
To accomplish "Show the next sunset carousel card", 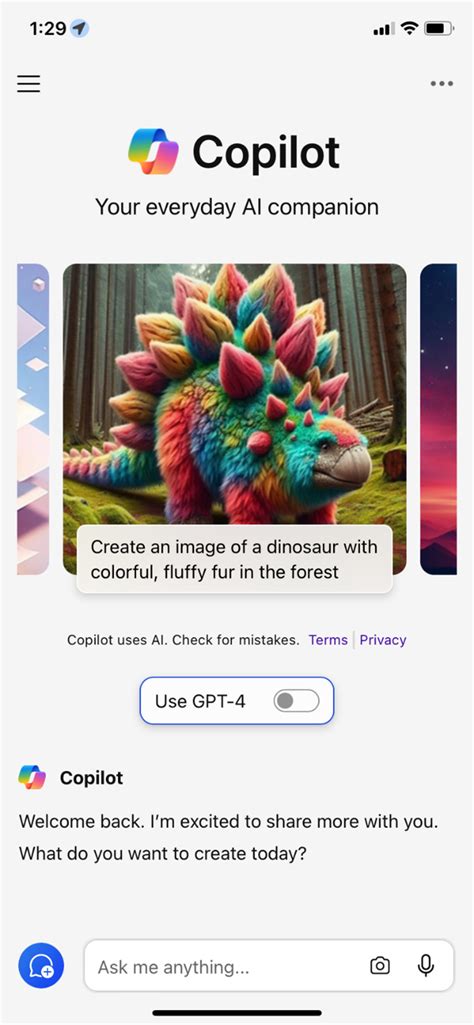I will [x=439, y=418].
